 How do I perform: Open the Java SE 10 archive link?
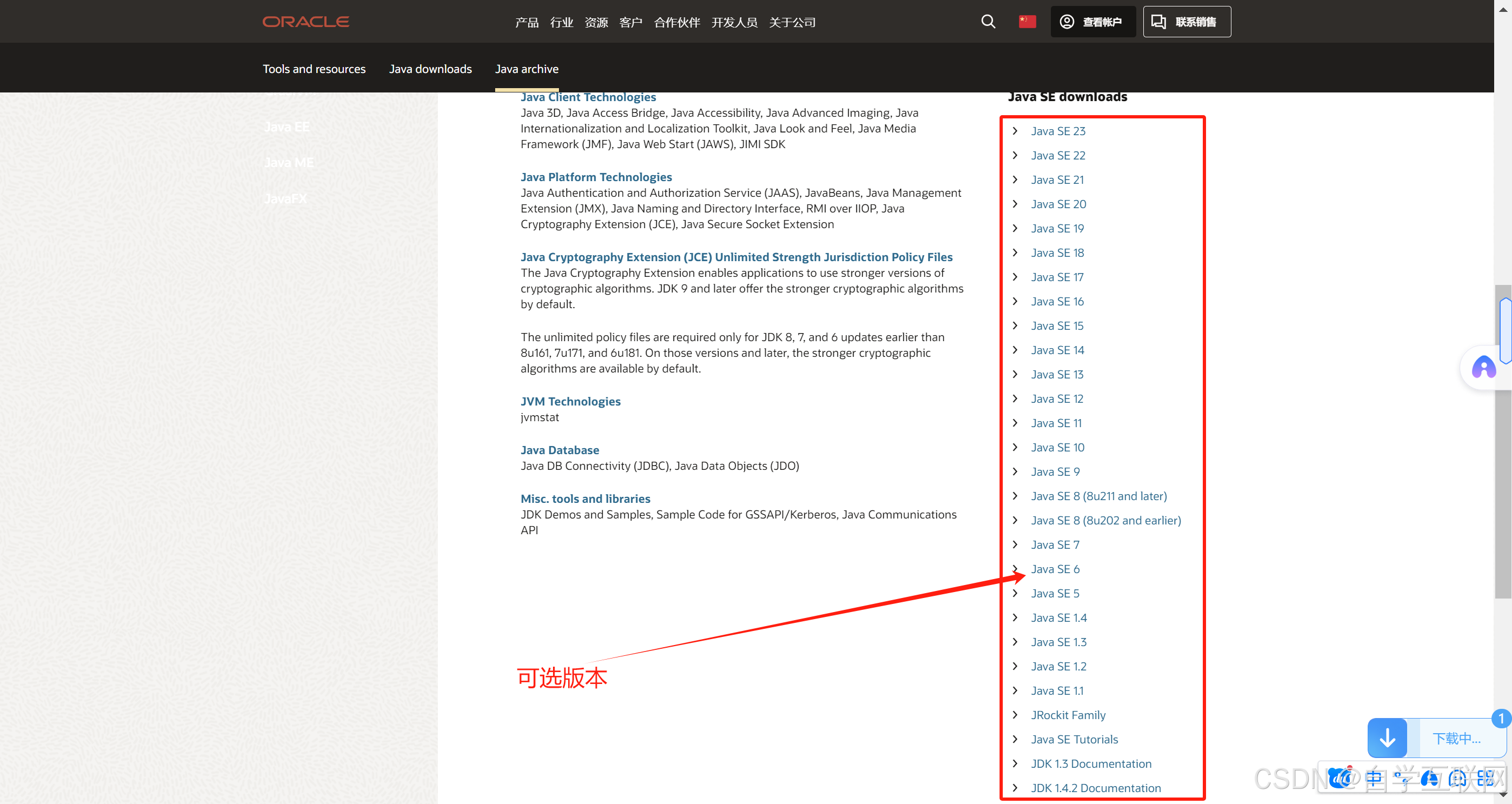pyautogui.click(x=1057, y=448)
